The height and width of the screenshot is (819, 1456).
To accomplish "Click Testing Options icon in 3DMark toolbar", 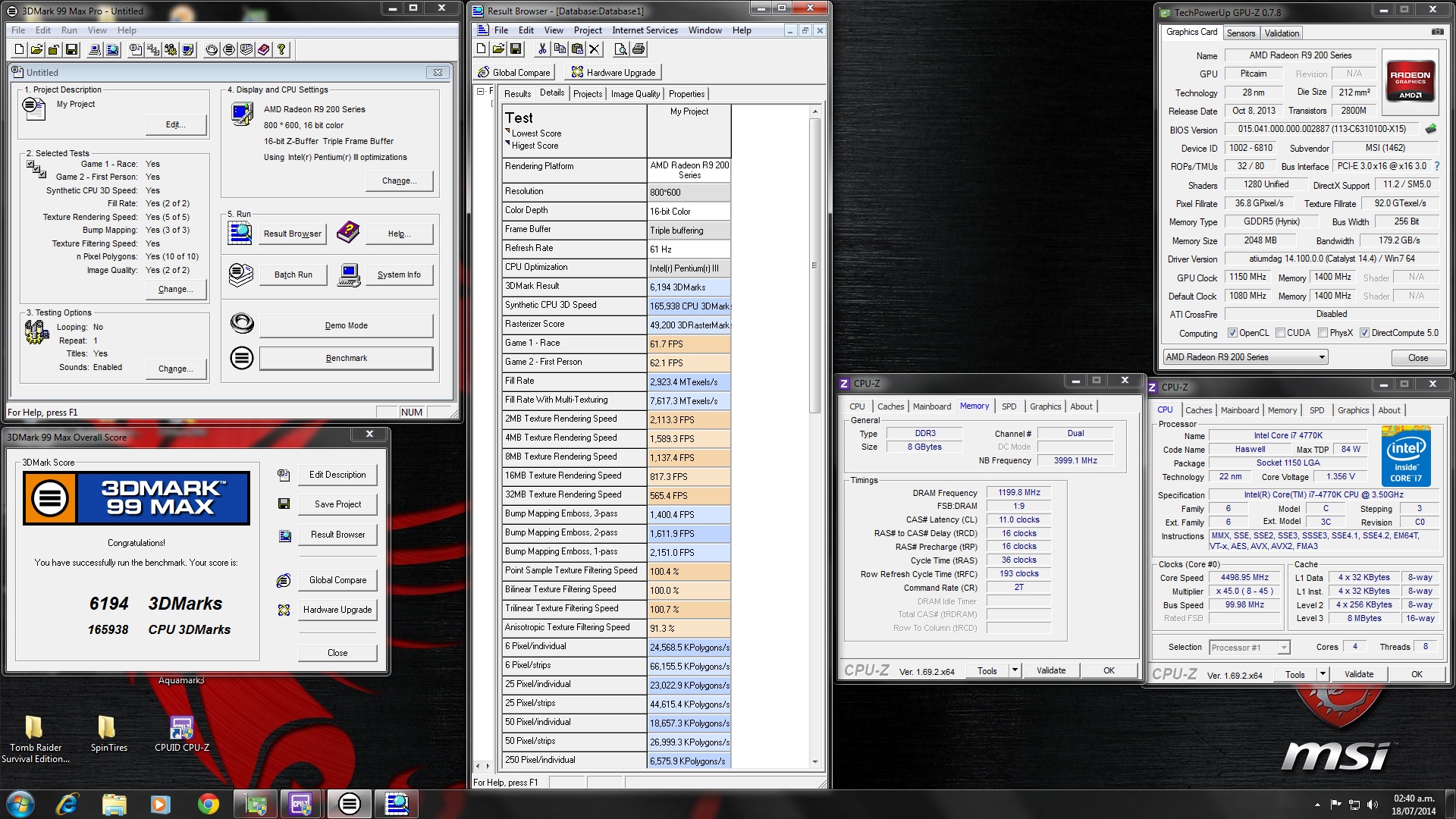I will [171, 49].
